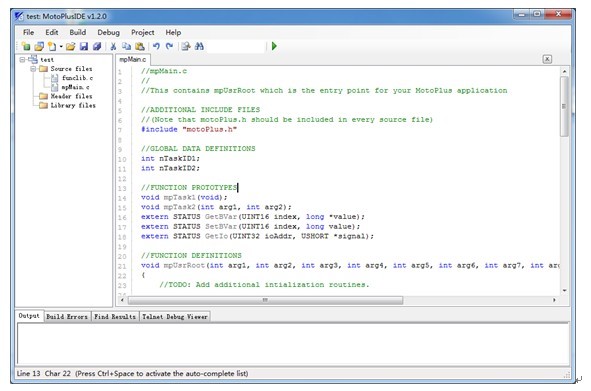Click the funclib.c file icon
Screen dimensions: 591x391
click(x=55, y=78)
